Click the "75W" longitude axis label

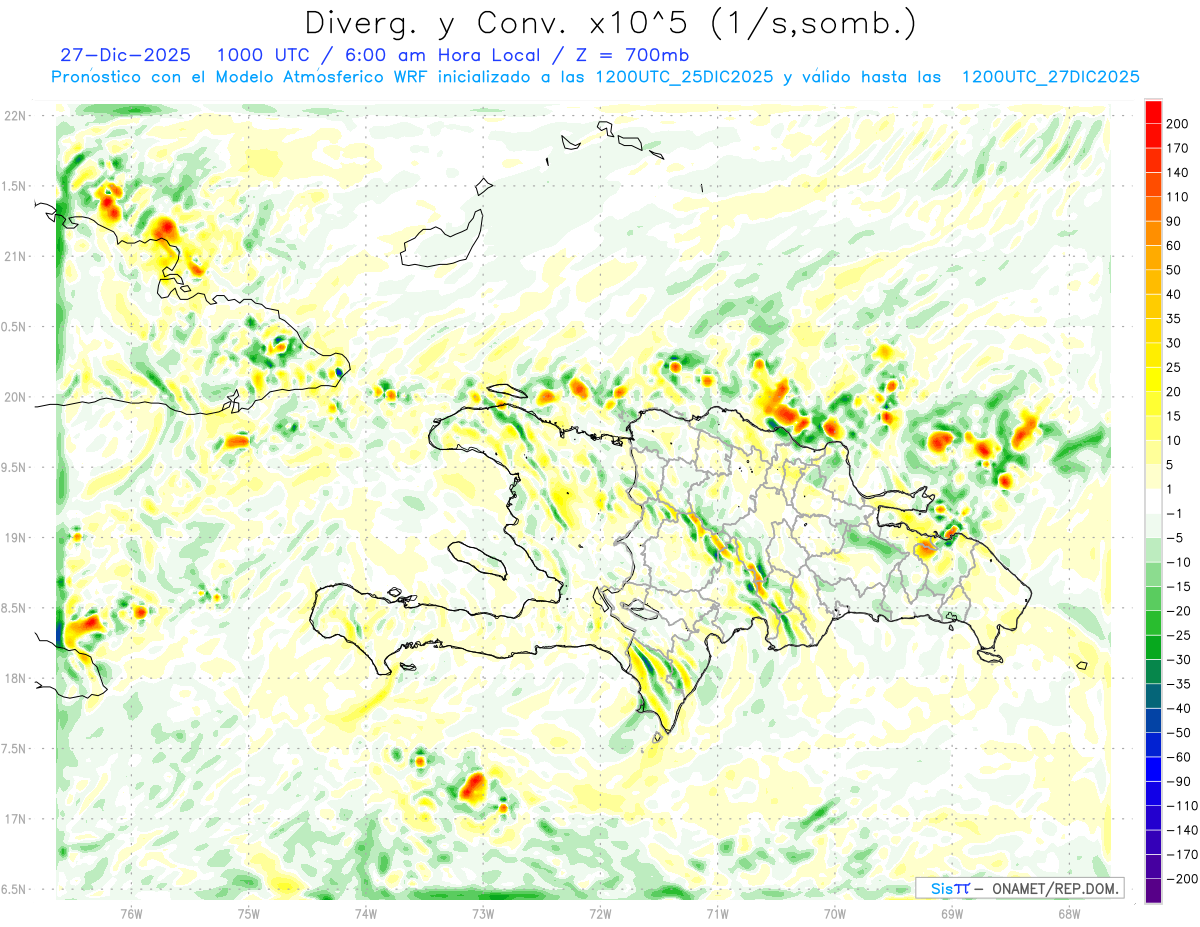pyautogui.click(x=248, y=915)
